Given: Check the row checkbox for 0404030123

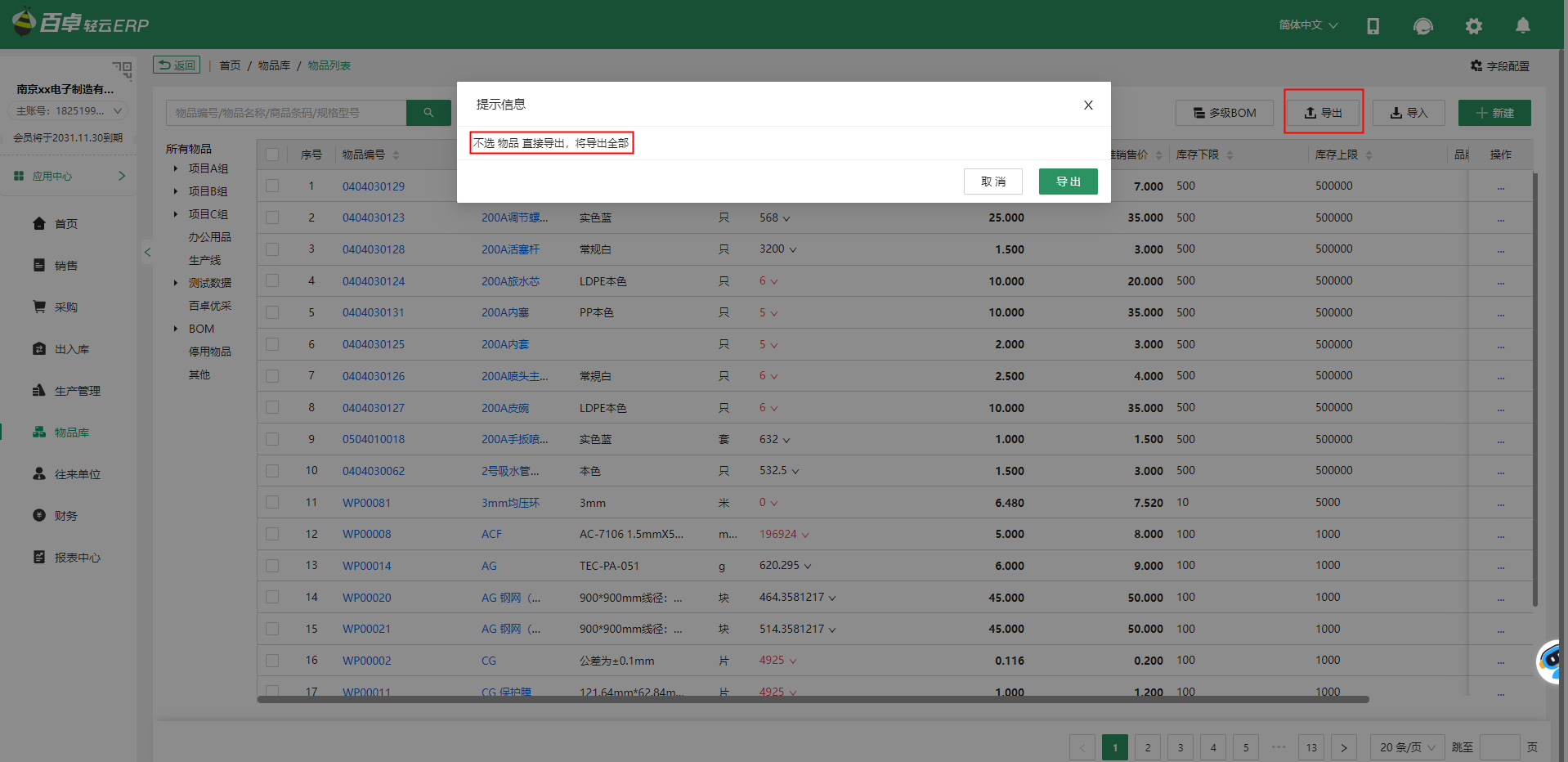Looking at the screenshot, I should (x=272, y=217).
